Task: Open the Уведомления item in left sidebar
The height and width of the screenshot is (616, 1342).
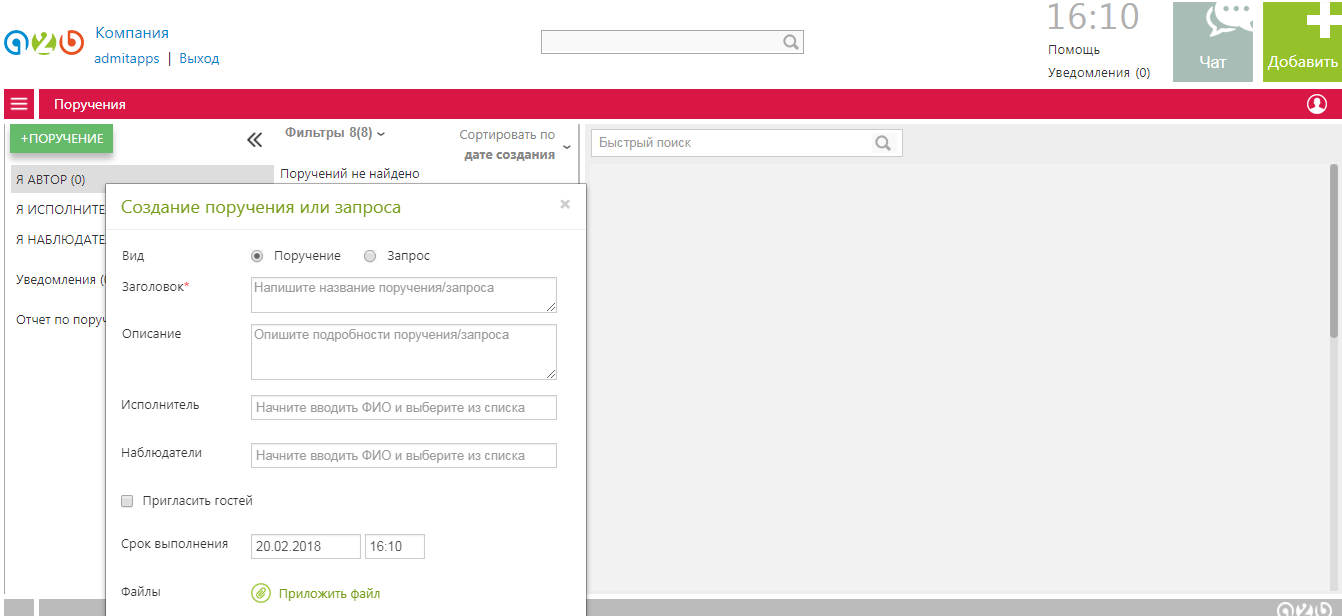Action: [x=60, y=280]
